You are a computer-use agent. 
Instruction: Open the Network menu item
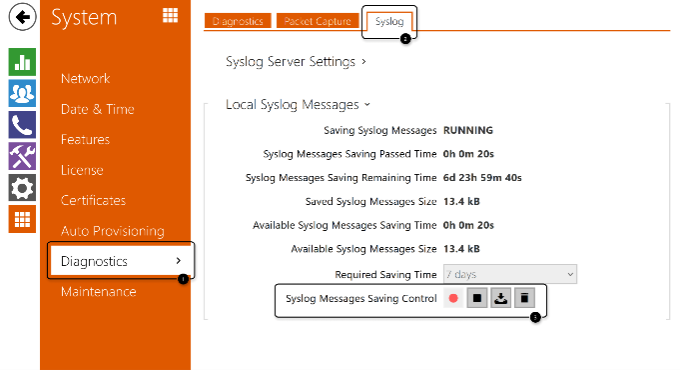(x=85, y=79)
